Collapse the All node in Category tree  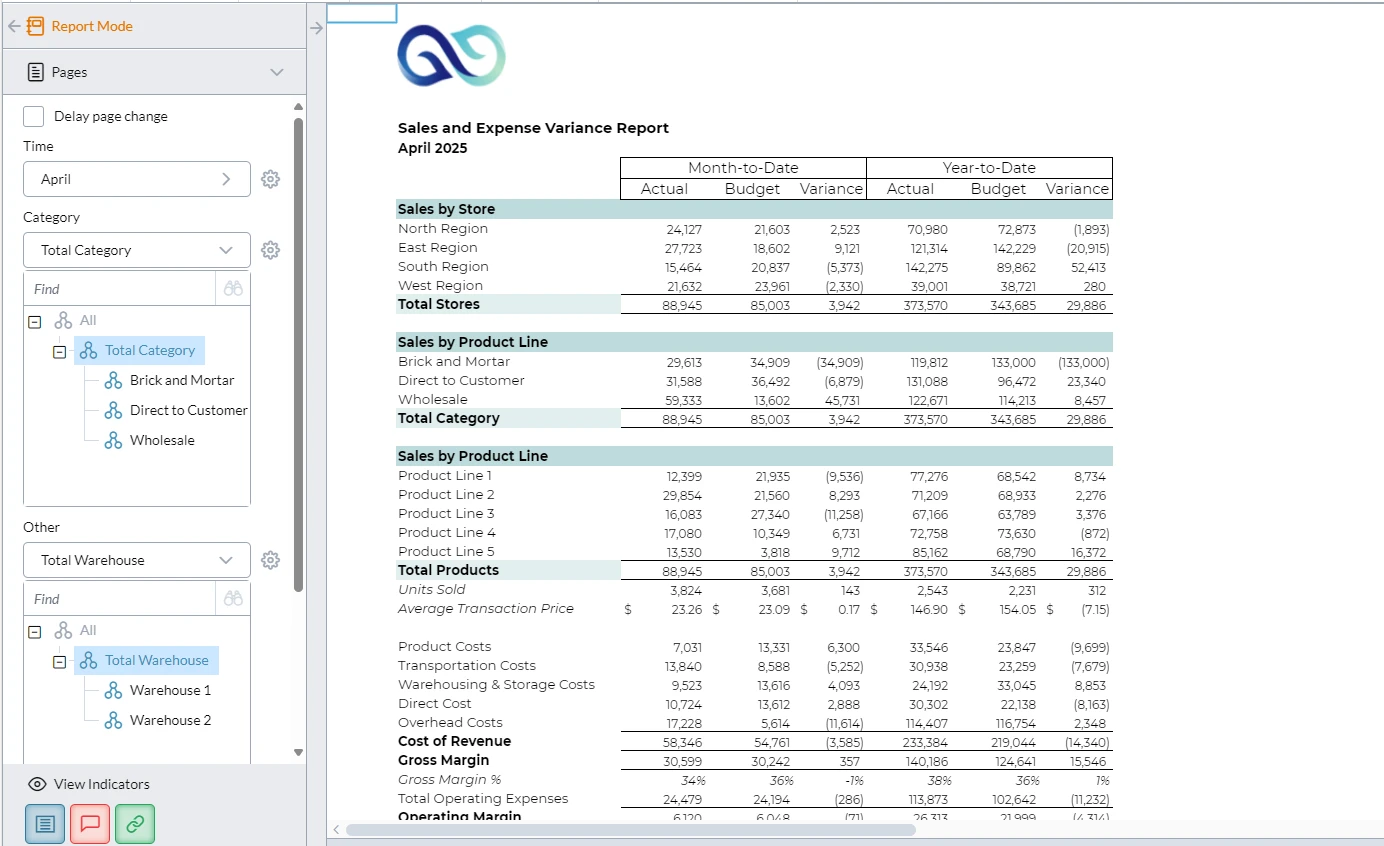point(35,321)
